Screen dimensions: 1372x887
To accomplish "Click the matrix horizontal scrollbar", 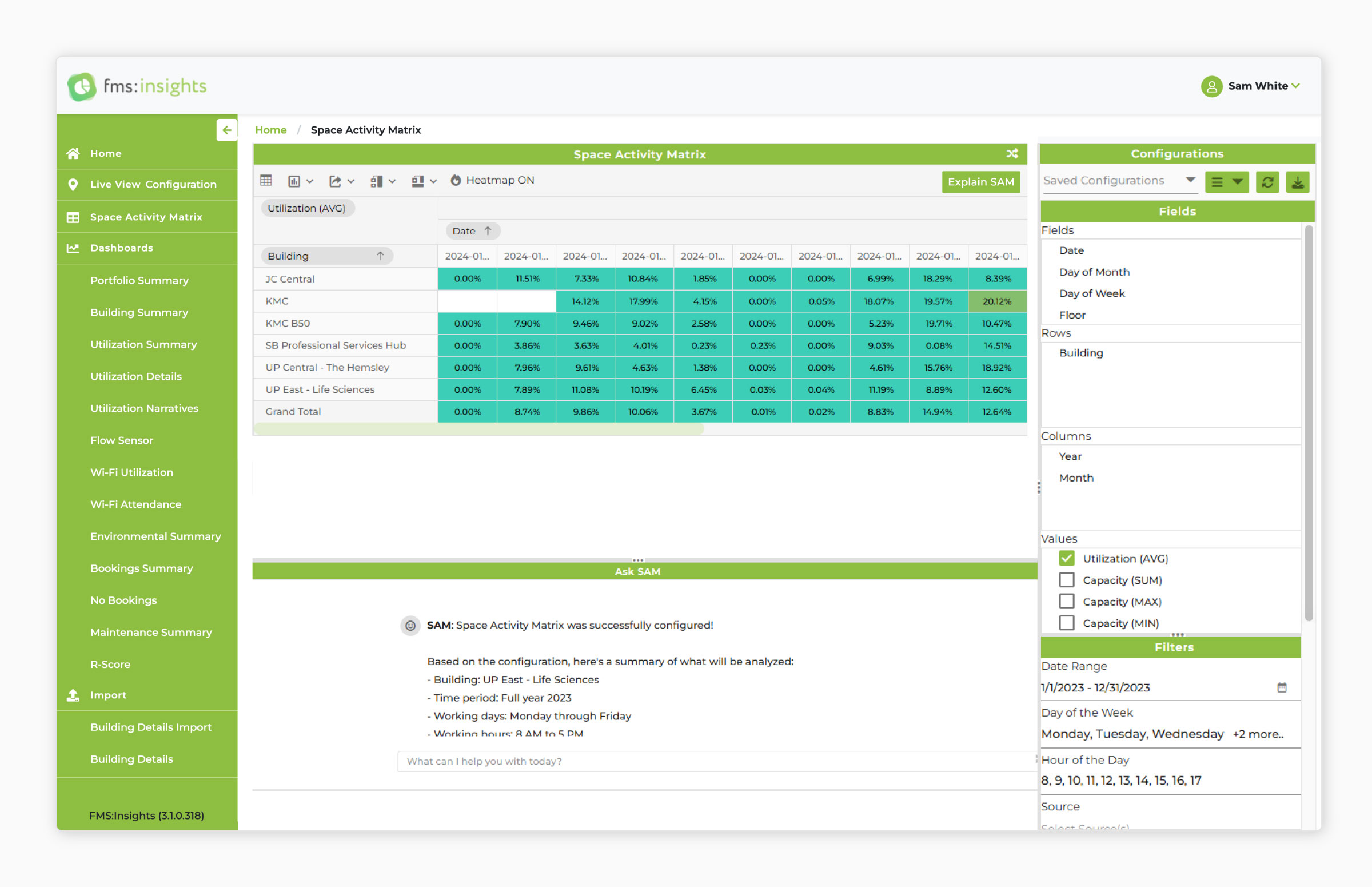I will point(478,428).
